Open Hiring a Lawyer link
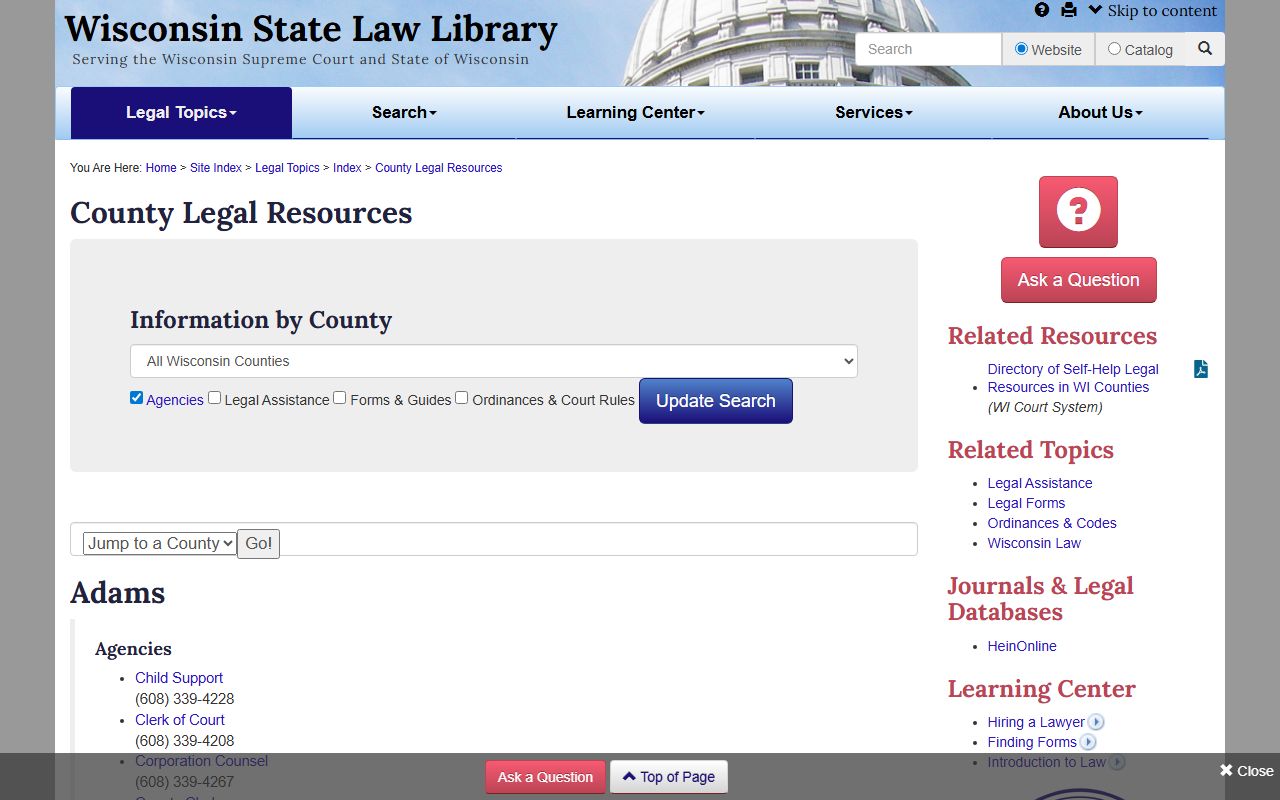This screenshot has width=1280, height=800. tap(1036, 722)
